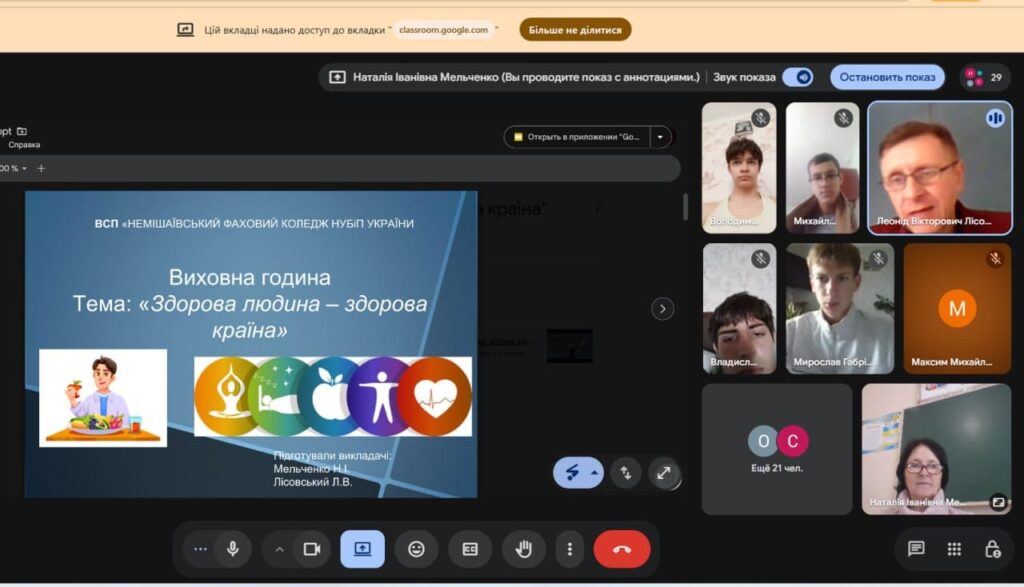Turn off the camera with the video icon

click(x=312, y=549)
